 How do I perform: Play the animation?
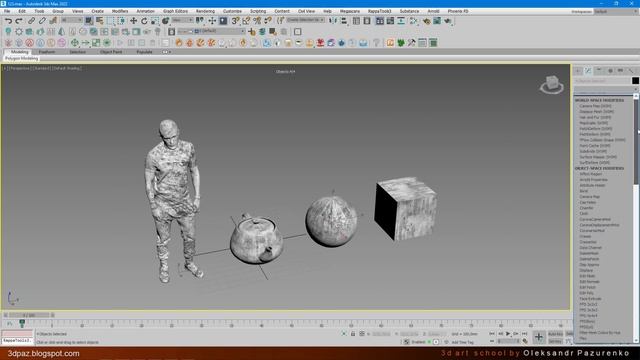click(x=508, y=334)
